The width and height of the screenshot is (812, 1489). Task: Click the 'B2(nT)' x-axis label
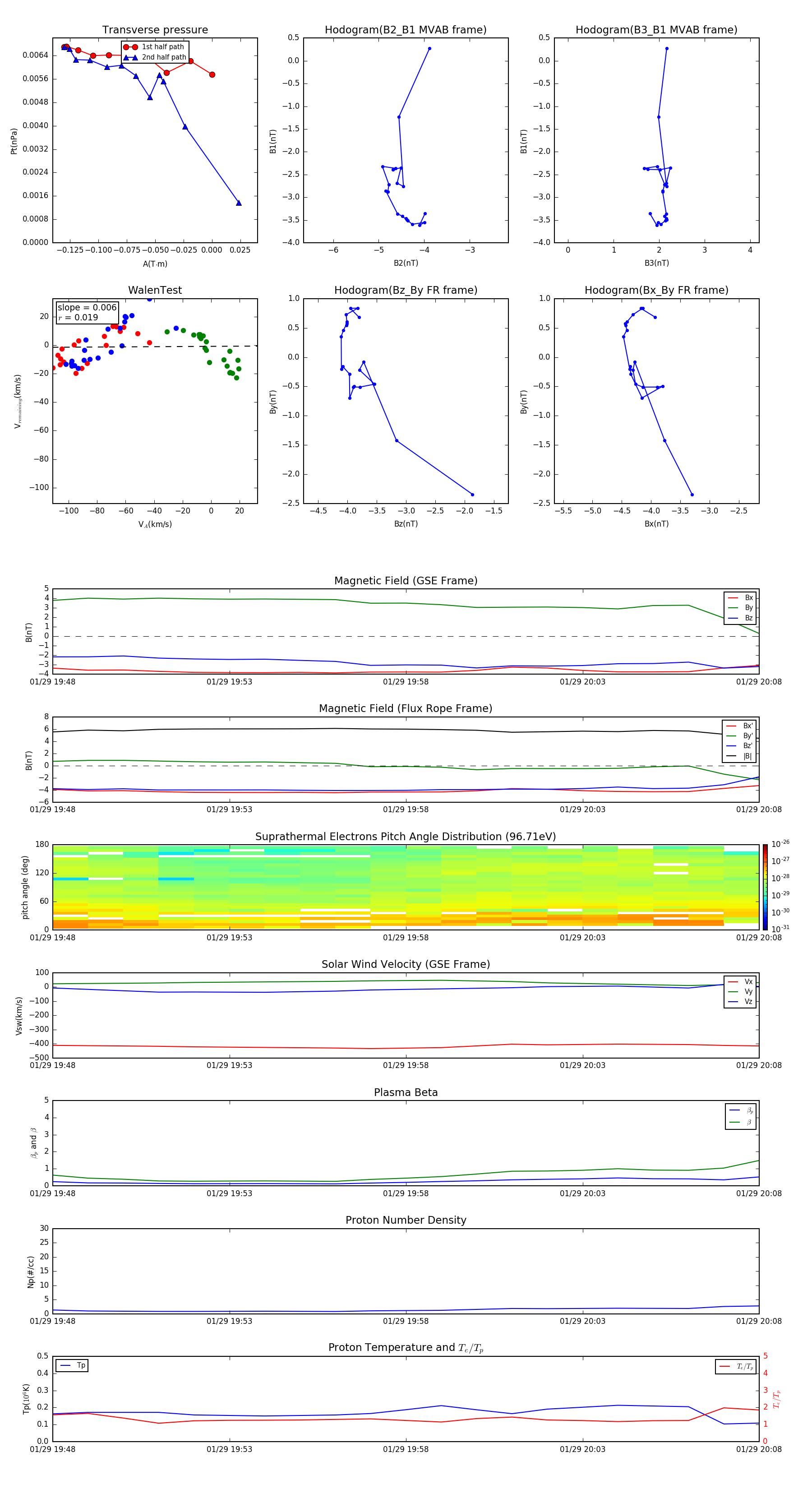click(406, 264)
